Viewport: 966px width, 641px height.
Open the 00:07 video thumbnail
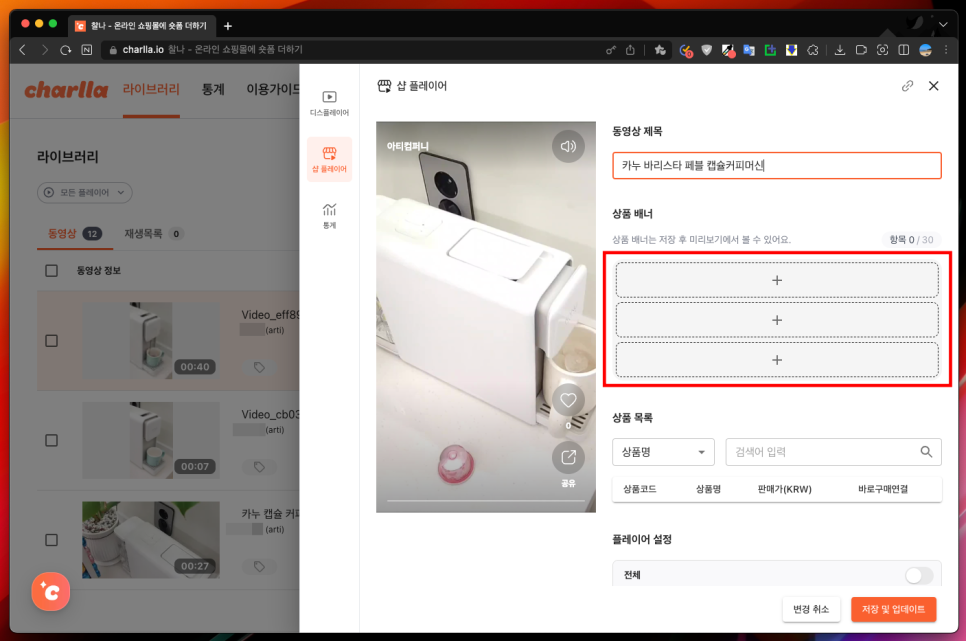point(151,440)
